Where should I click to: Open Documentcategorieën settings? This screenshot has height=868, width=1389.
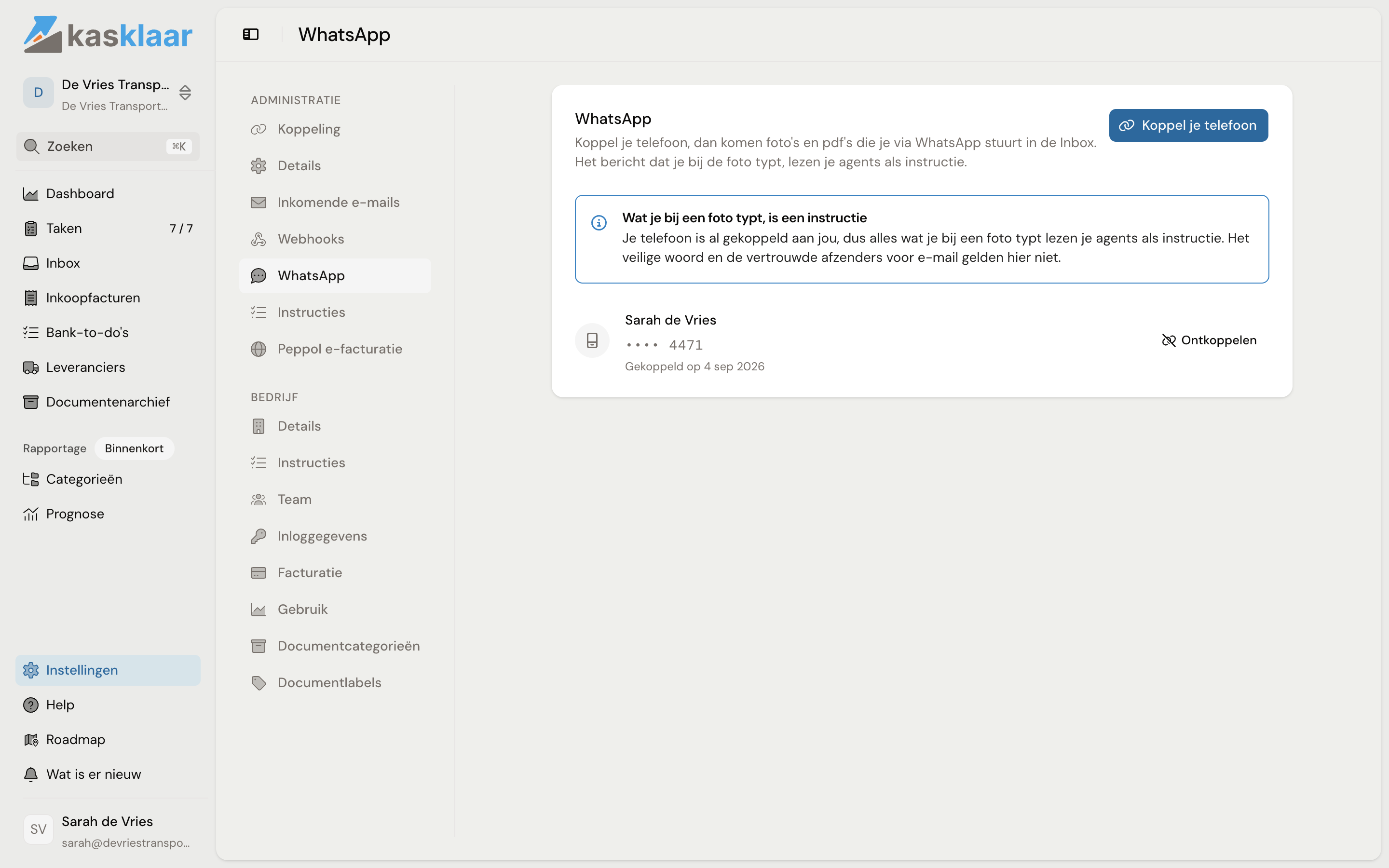335,646
